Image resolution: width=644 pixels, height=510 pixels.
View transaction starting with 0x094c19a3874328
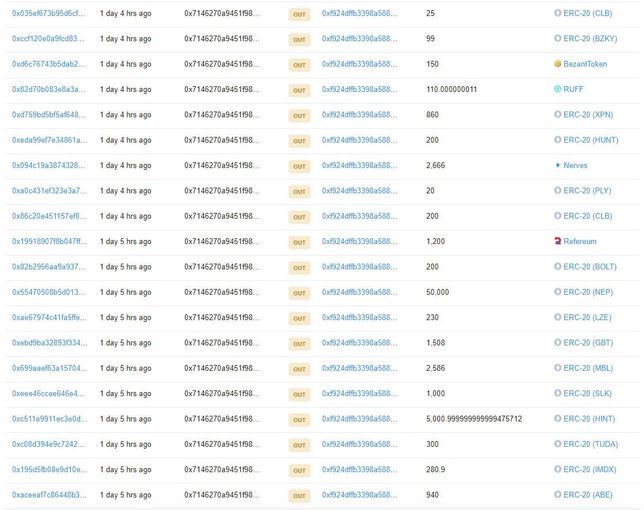[x=48, y=165]
